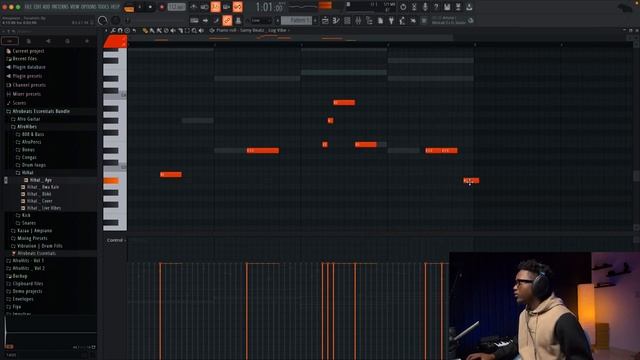The image size is (640, 360).
Task: Open the piano roll Tools wrench menu
Action: coord(113,31)
